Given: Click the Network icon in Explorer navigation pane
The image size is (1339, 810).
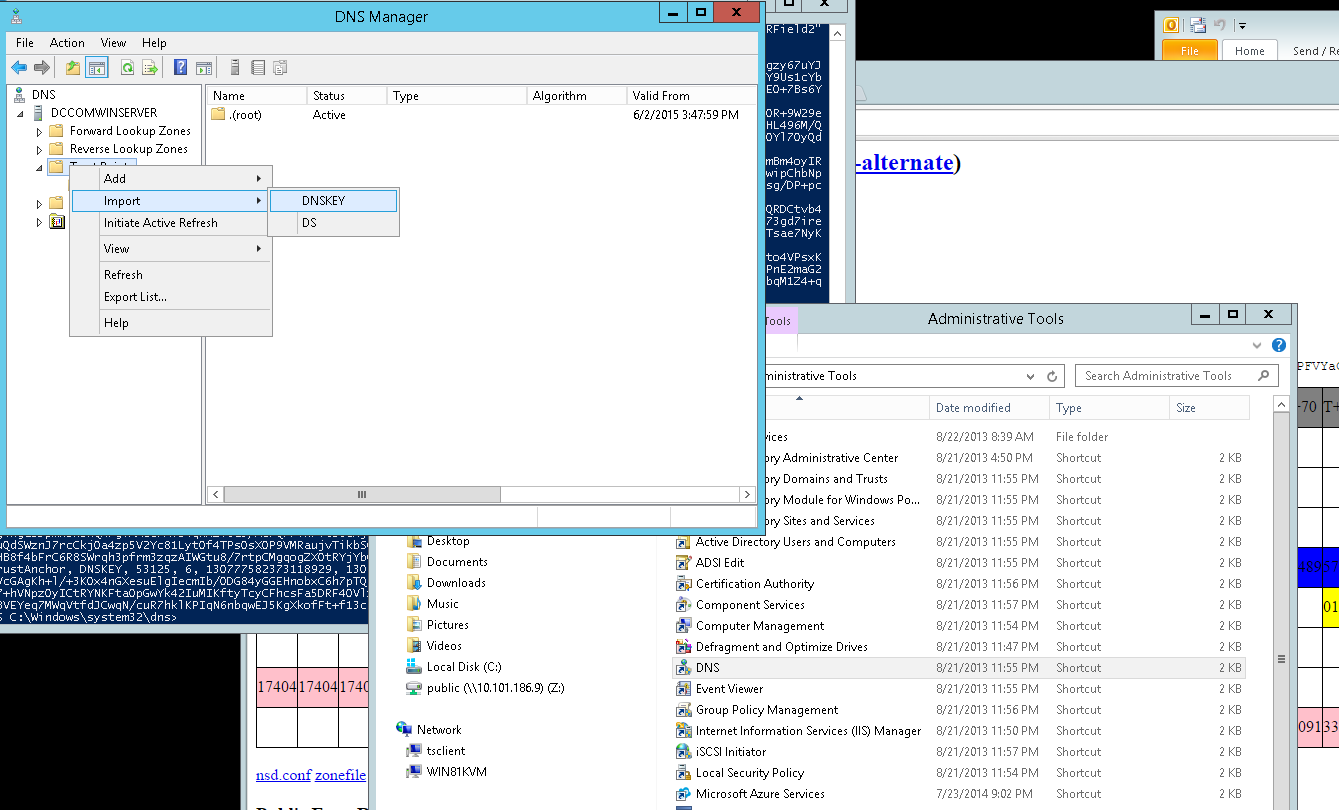Looking at the screenshot, I should click(x=404, y=730).
